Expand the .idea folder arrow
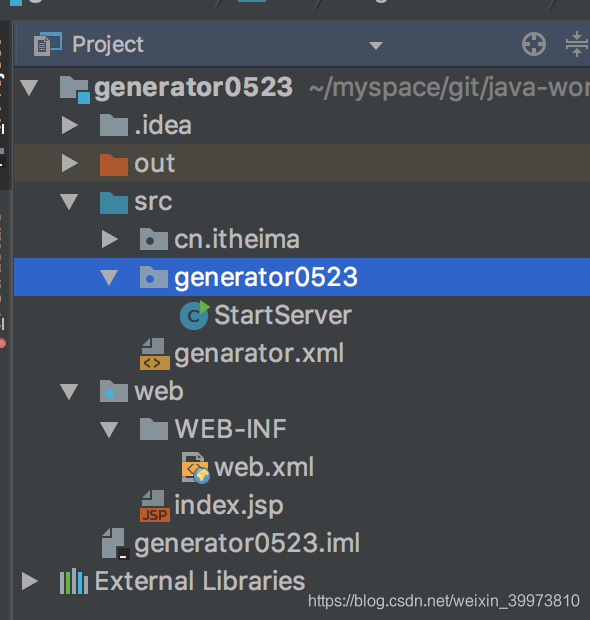 70,125
